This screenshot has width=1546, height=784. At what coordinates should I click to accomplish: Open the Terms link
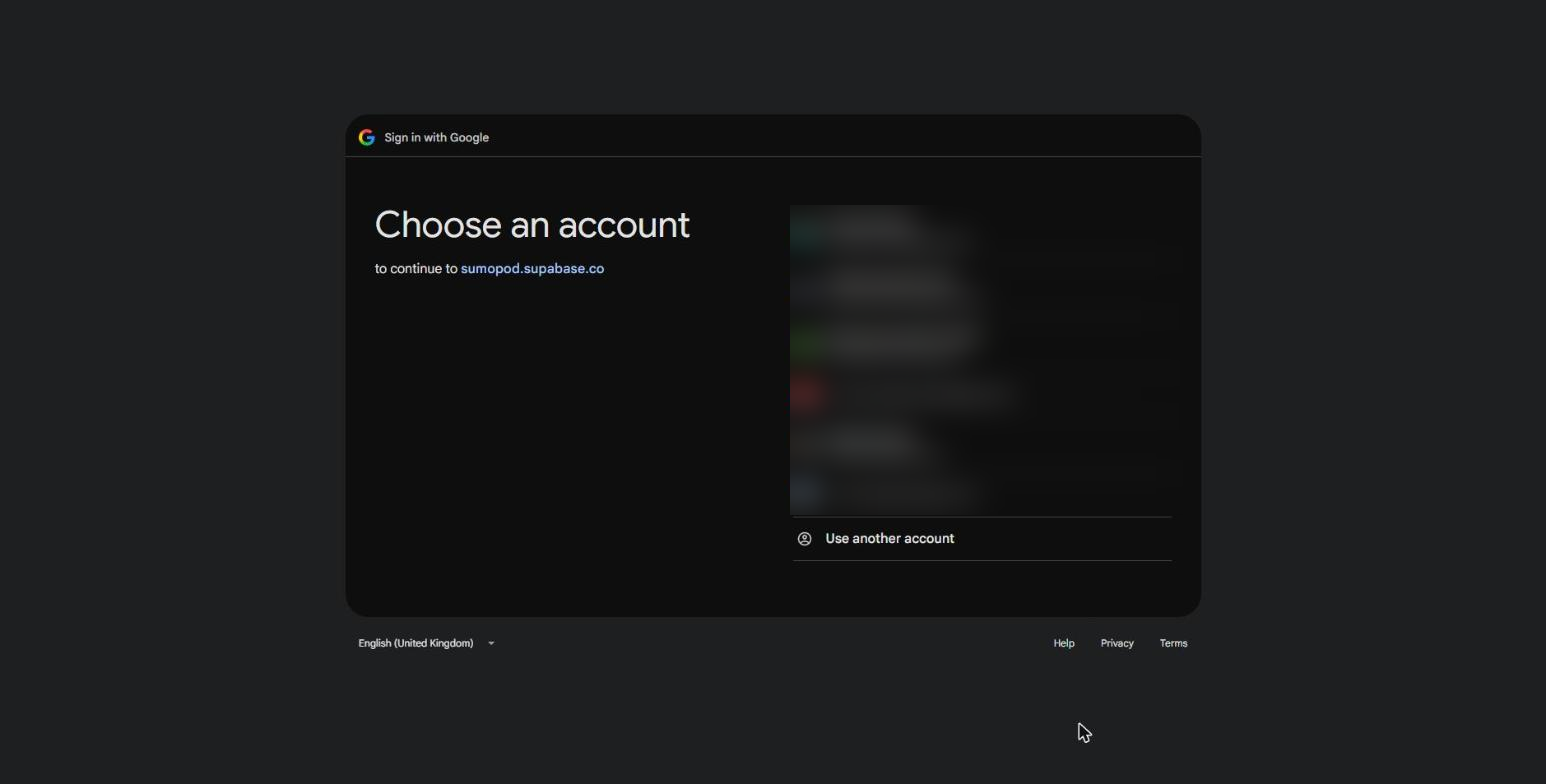[x=1173, y=644]
